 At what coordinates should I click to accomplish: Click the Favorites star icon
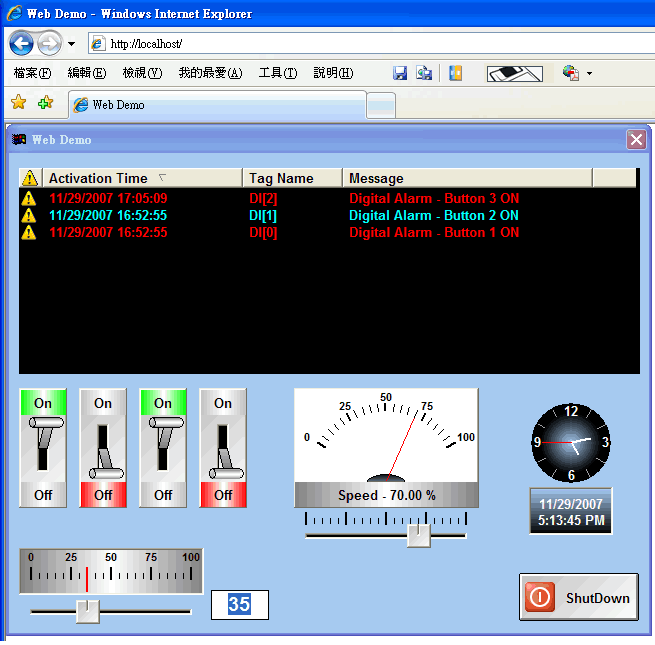click(18, 103)
